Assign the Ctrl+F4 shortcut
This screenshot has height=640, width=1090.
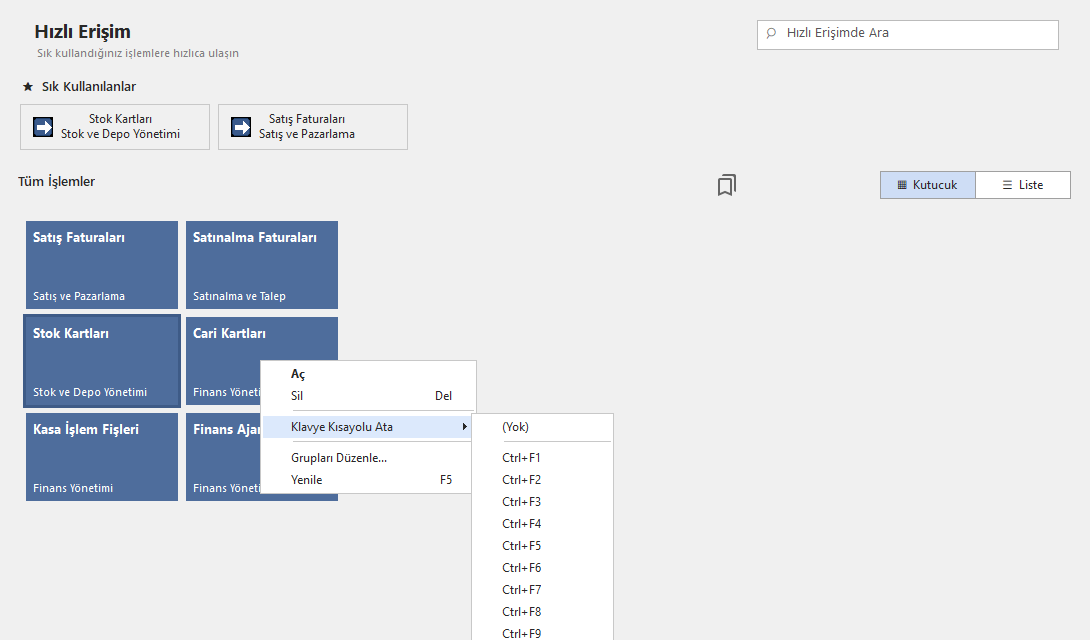[x=542, y=524]
